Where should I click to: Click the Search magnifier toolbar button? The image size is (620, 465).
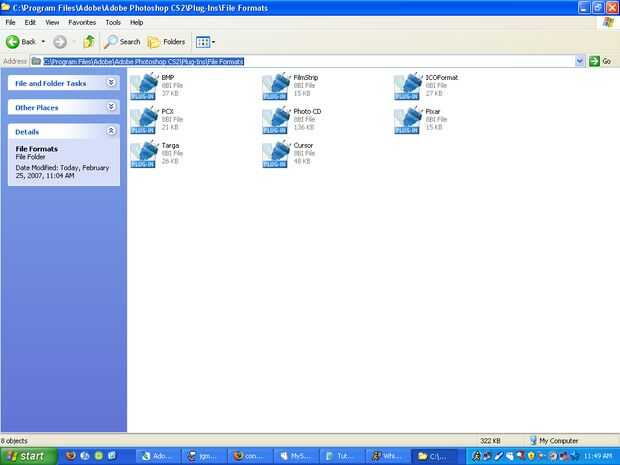click(x=122, y=42)
